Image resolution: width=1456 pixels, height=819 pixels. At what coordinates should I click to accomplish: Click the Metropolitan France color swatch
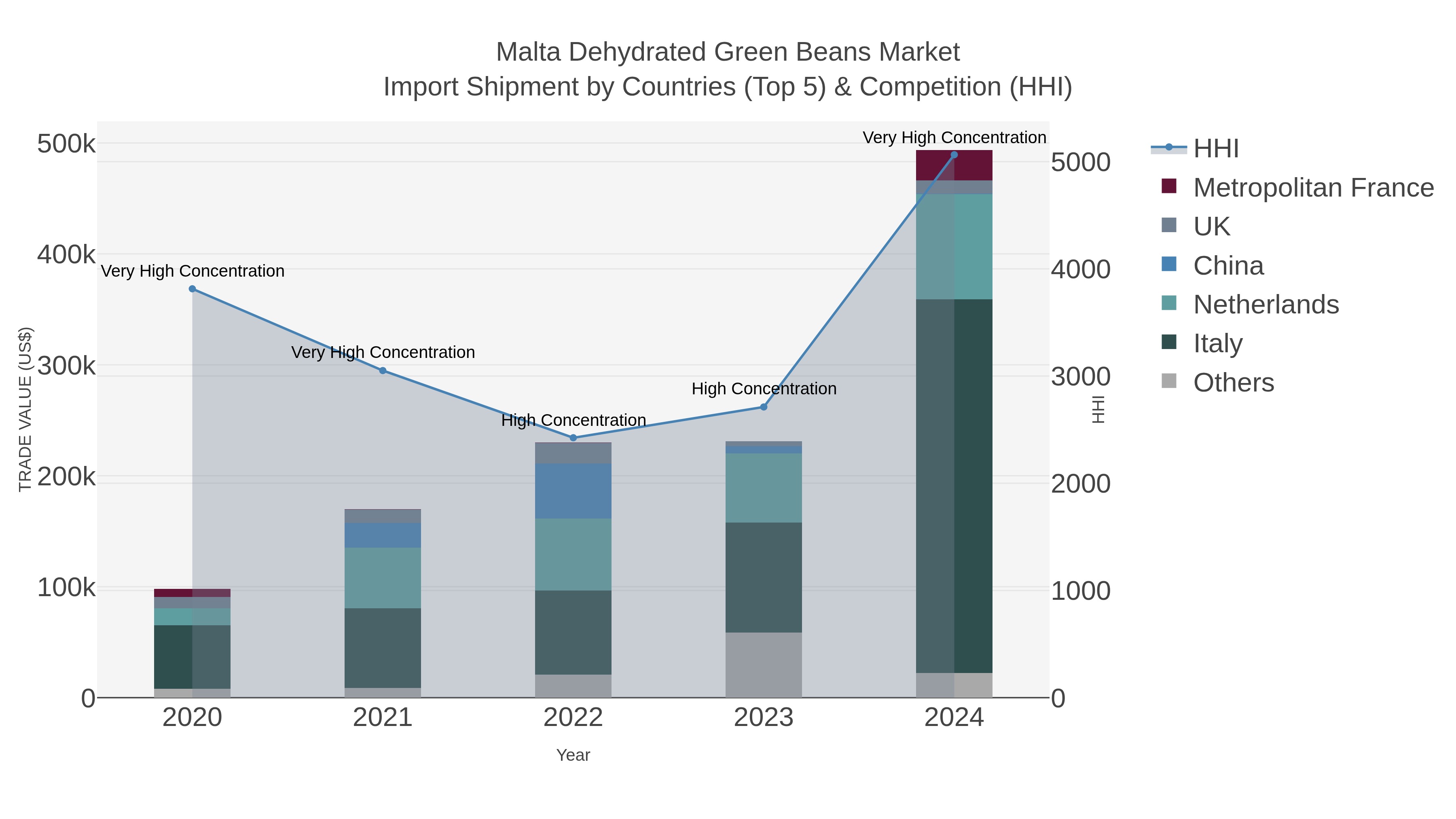pos(1169,186)
